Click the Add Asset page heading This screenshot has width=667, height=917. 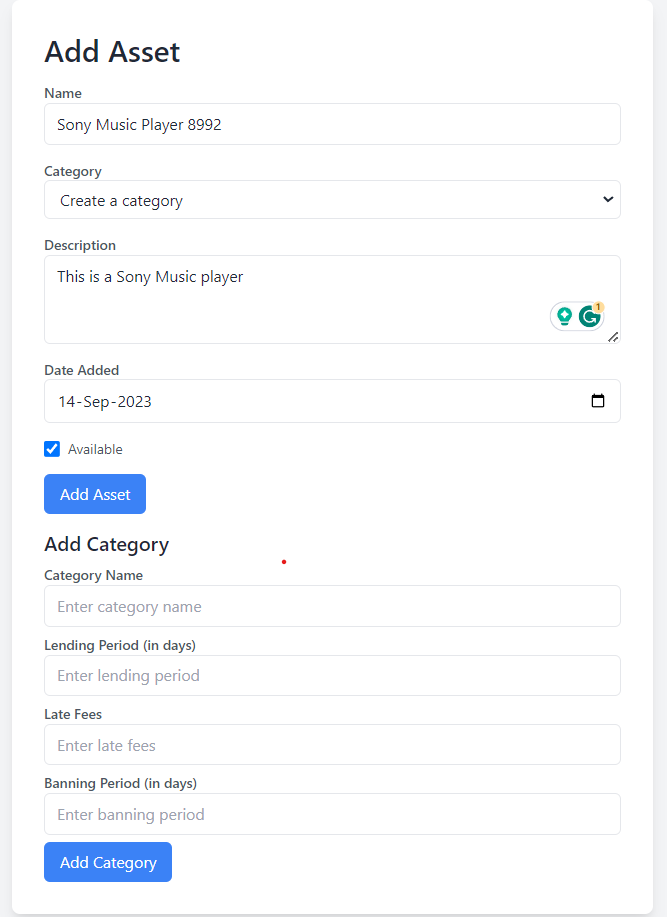[112, 51]
